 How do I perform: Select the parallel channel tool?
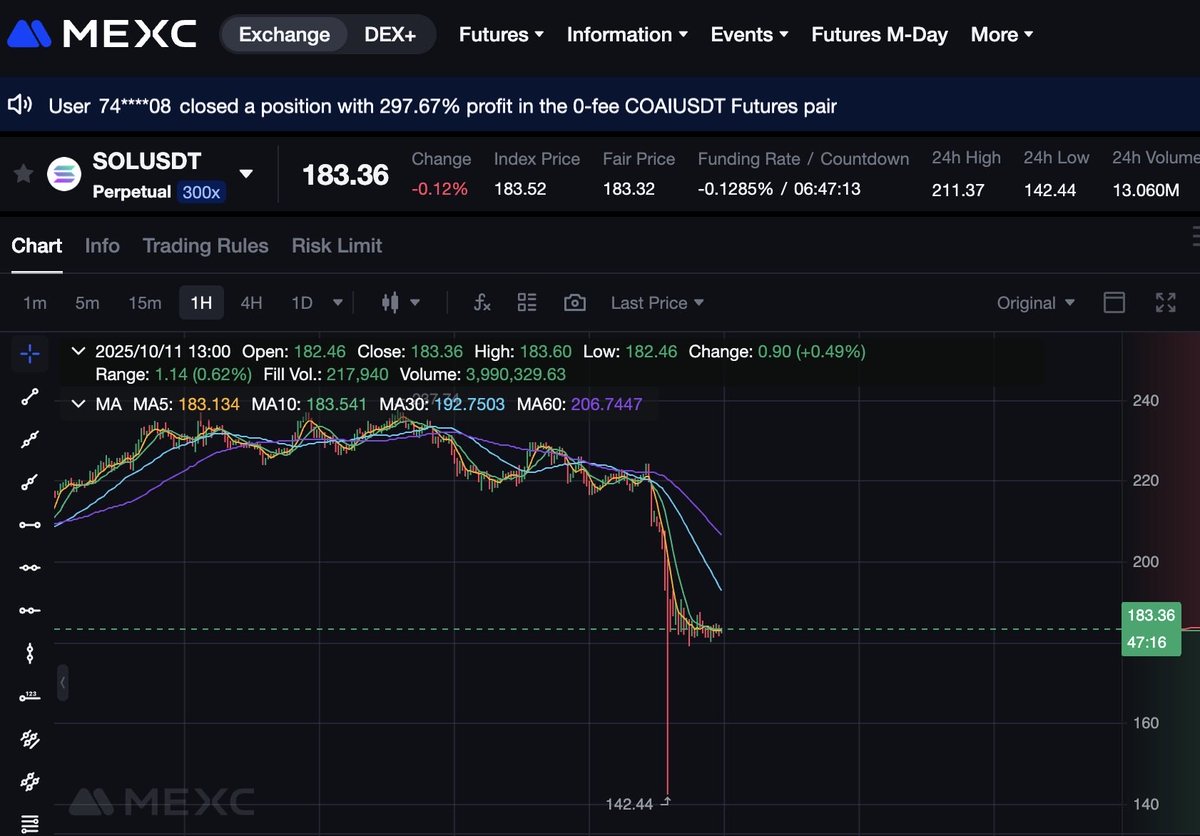30,739
